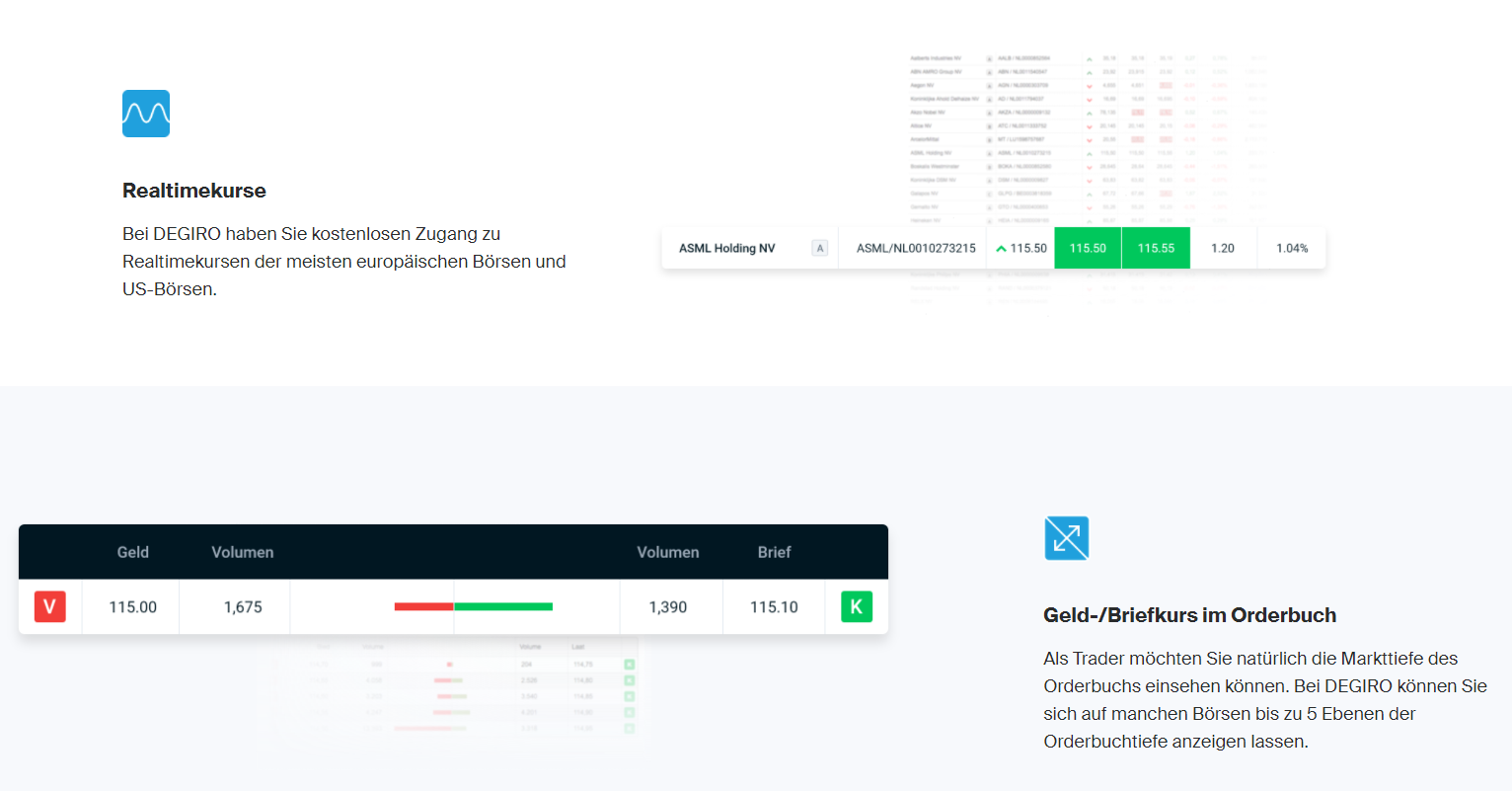Click the 1.20 difference value

(x=1223, y=248)
